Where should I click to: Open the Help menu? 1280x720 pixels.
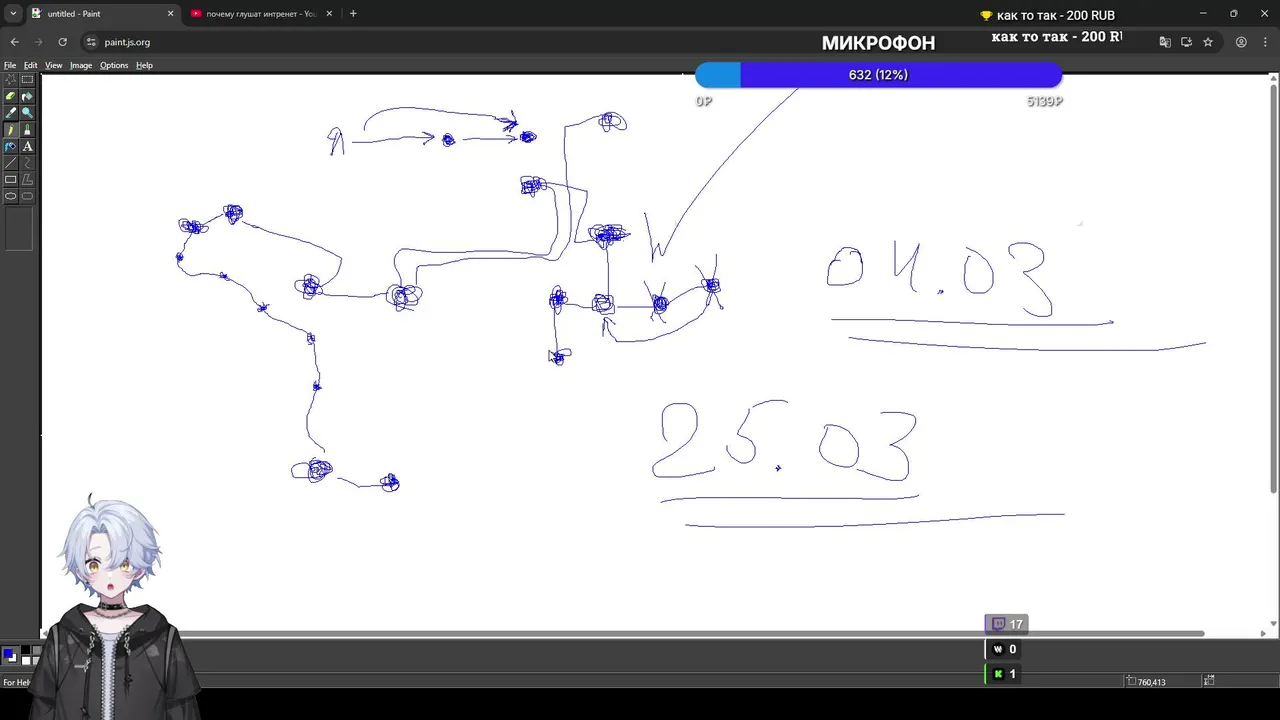tap(144, 65)
